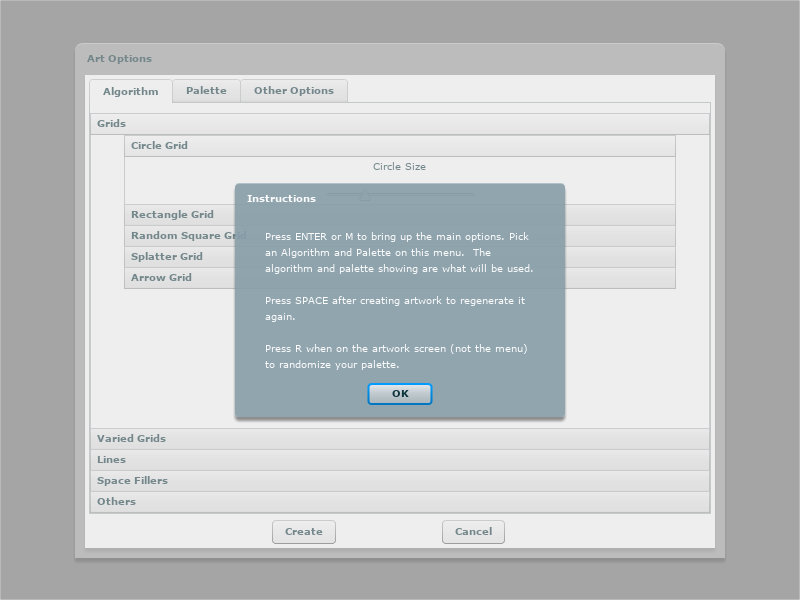Click the Circle Size slider handle
This screenshot has width=800, height=600.
pos(365,195)
